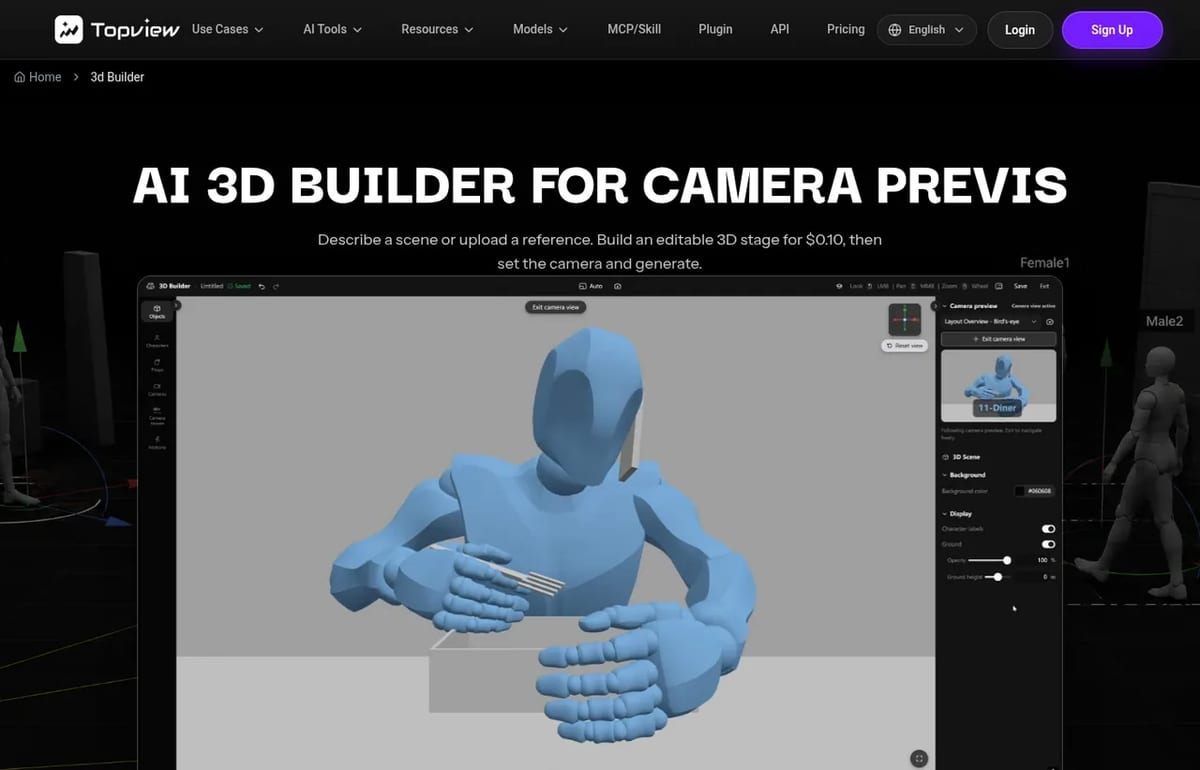Collapse the Display section
The width and height of the screenshot is (1200, 770).
(x=944, y=514)
